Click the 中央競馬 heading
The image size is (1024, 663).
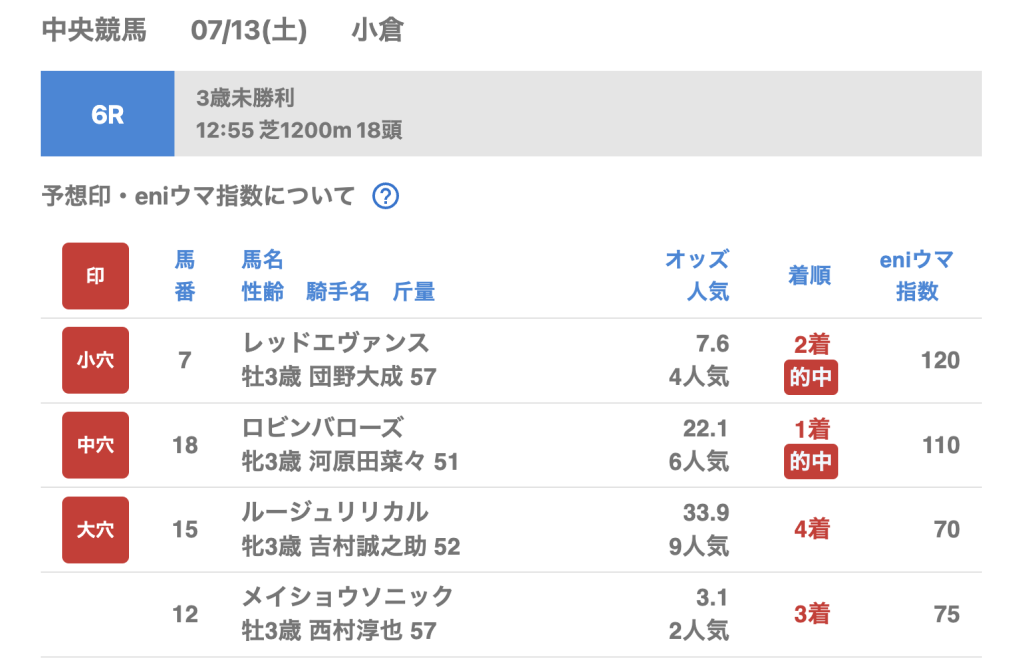94,31
